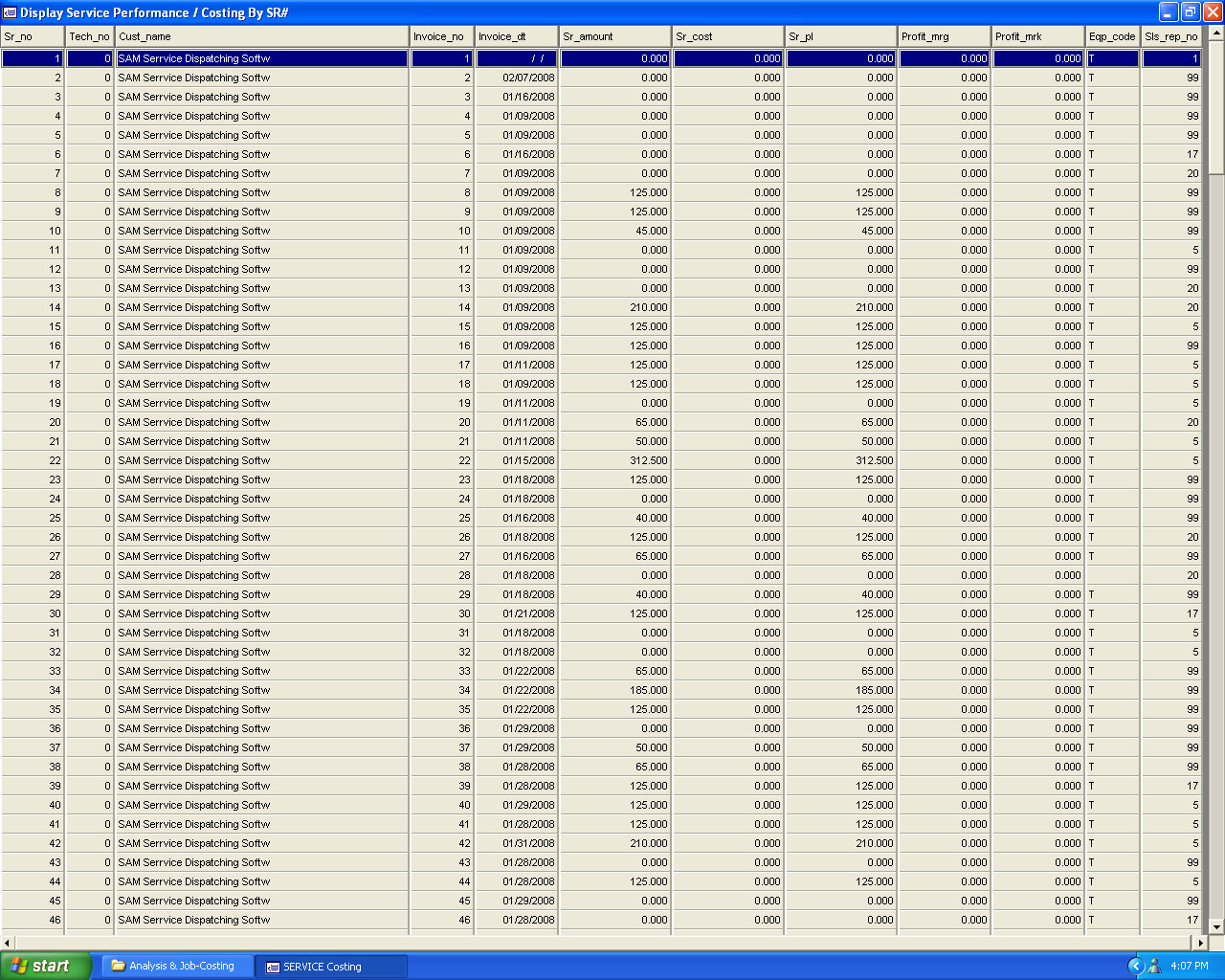1225x980 pixels.
Task: Click the Cust_name column header
Action: click(x=262, y=36)
